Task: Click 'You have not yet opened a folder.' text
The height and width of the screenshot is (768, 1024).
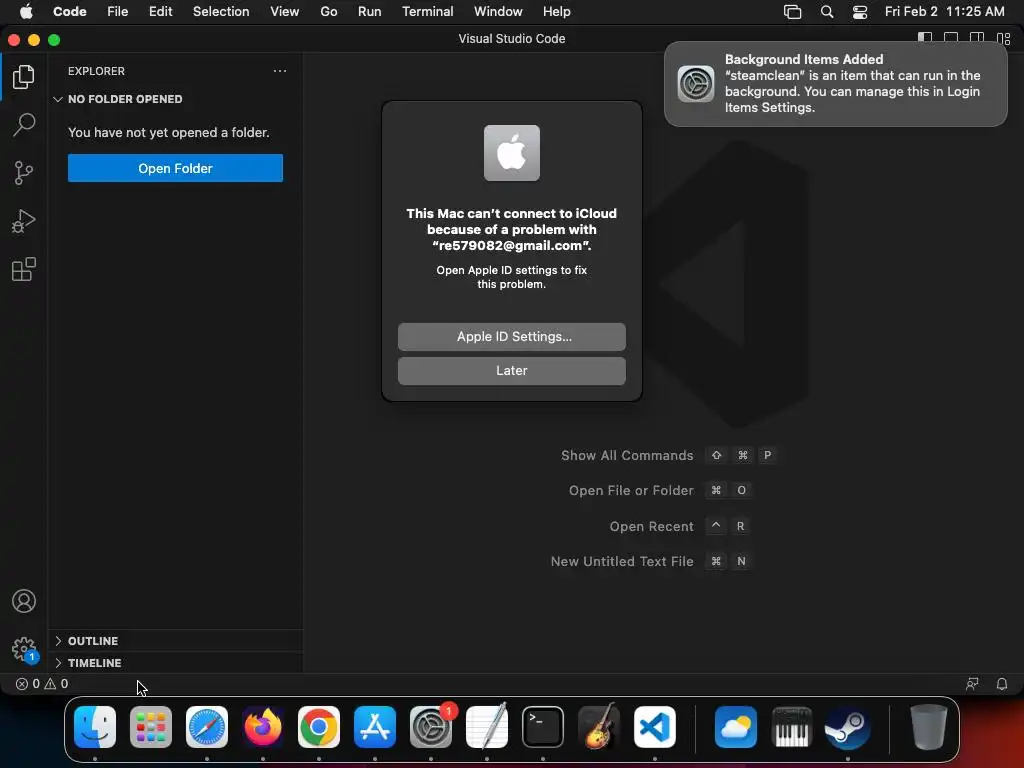Action: click(168, 133)
